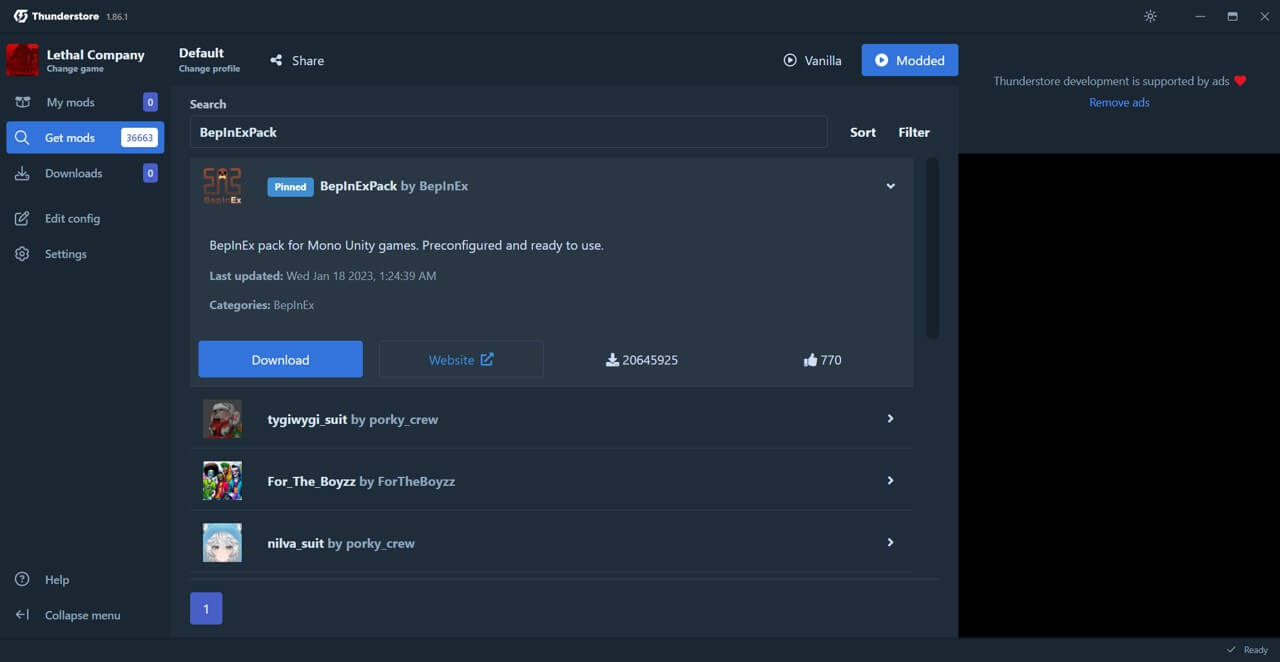The width and height of the screenshot is (1280, 662).
Task: Open the Filter options
Action: tap(914, 132)
